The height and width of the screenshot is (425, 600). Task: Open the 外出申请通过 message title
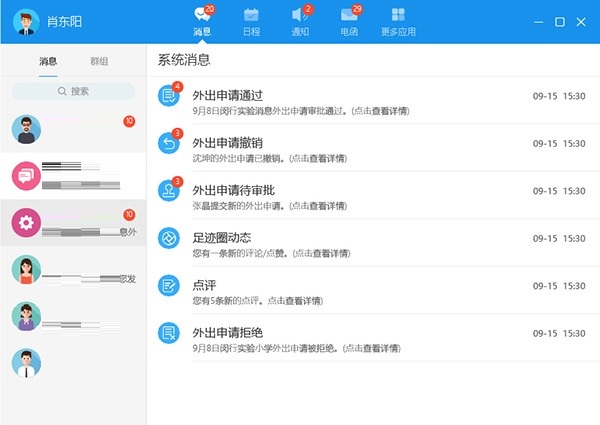[228, 95]
